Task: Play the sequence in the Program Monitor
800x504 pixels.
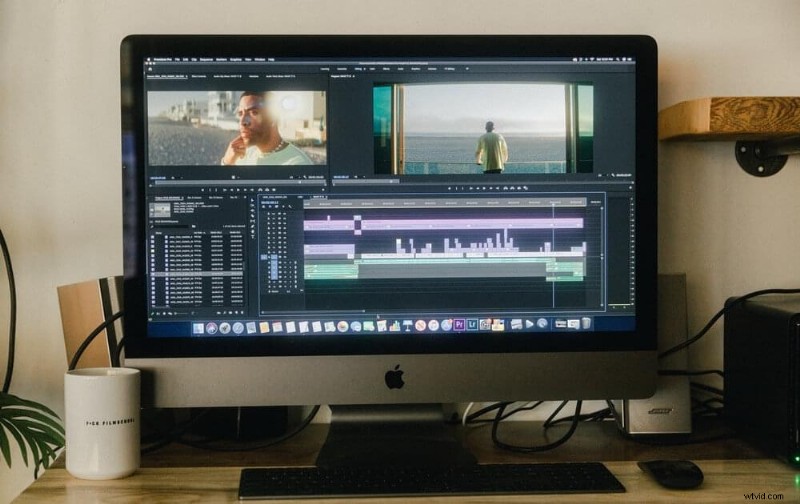Action: [484, 188]
